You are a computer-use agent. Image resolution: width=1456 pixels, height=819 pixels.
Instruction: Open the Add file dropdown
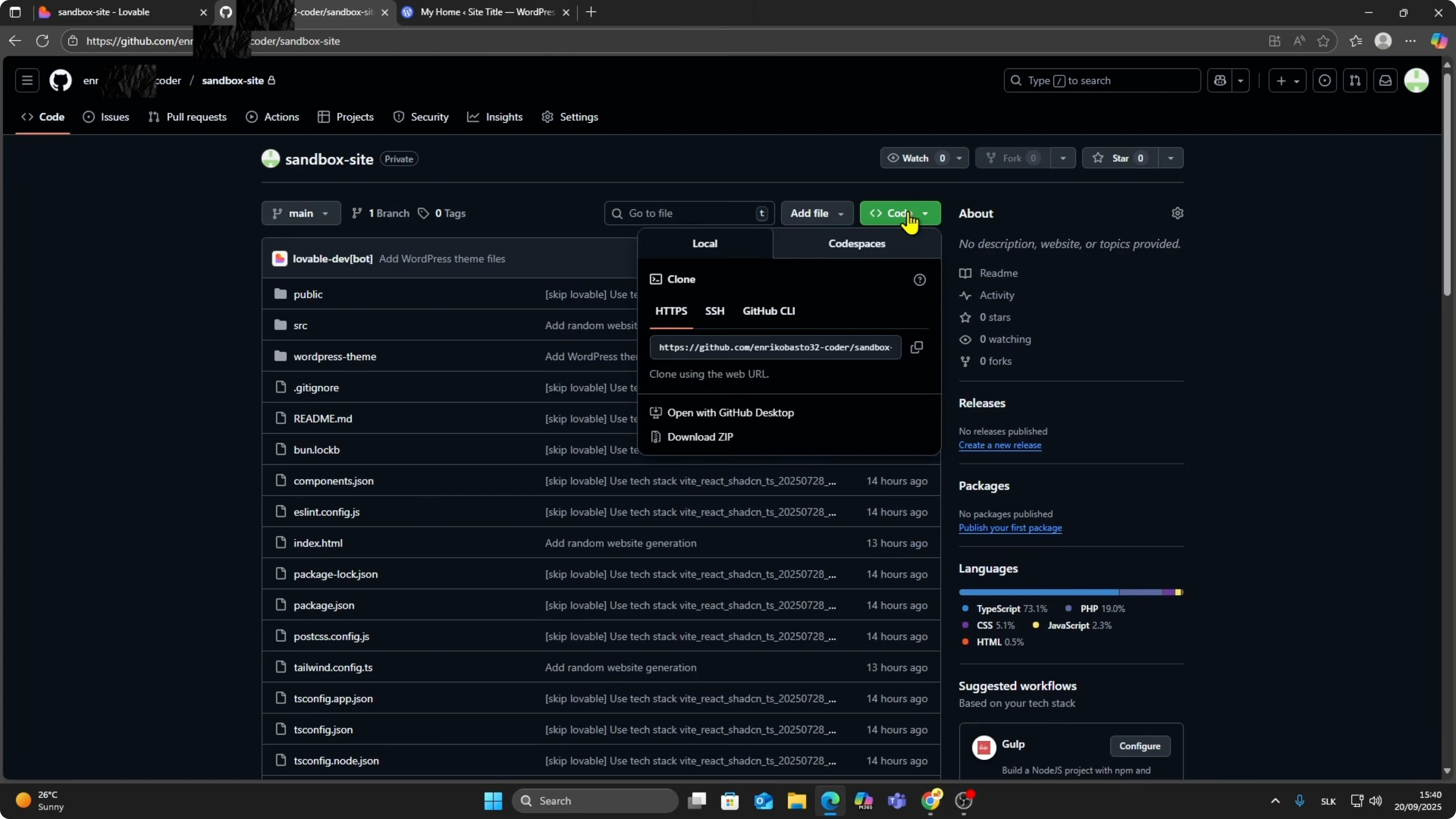[817, 213]
